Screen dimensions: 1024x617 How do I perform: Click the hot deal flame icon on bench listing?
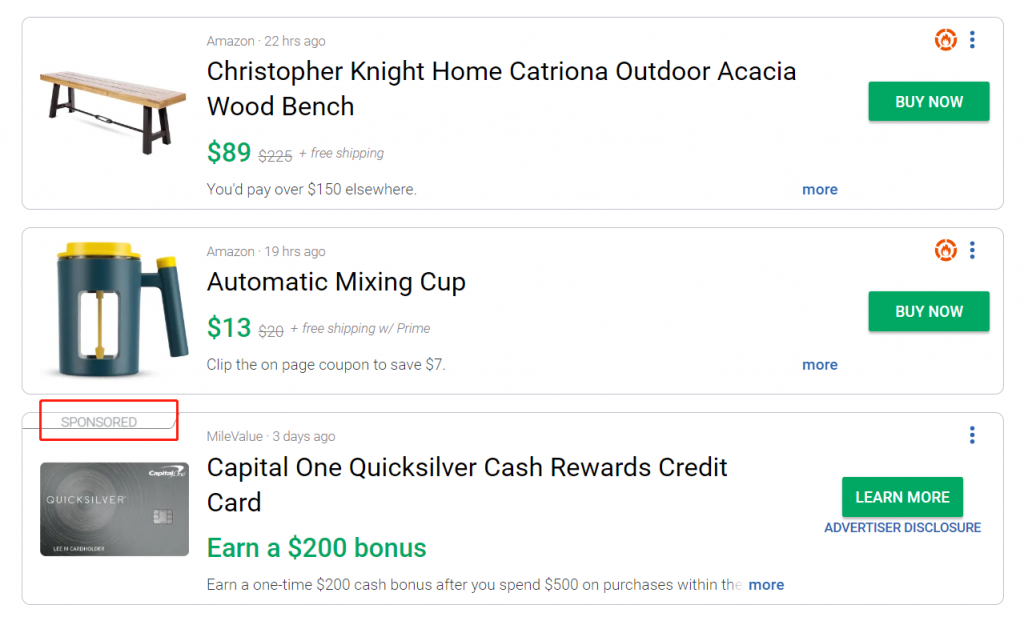pos(945,40)
